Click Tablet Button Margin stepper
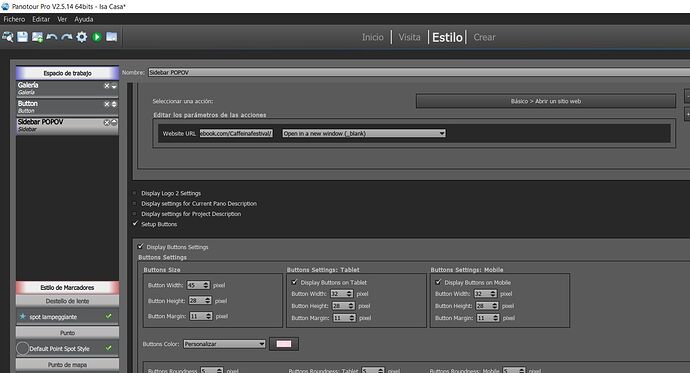Screen dimensions: 690x373 point(352,318)
